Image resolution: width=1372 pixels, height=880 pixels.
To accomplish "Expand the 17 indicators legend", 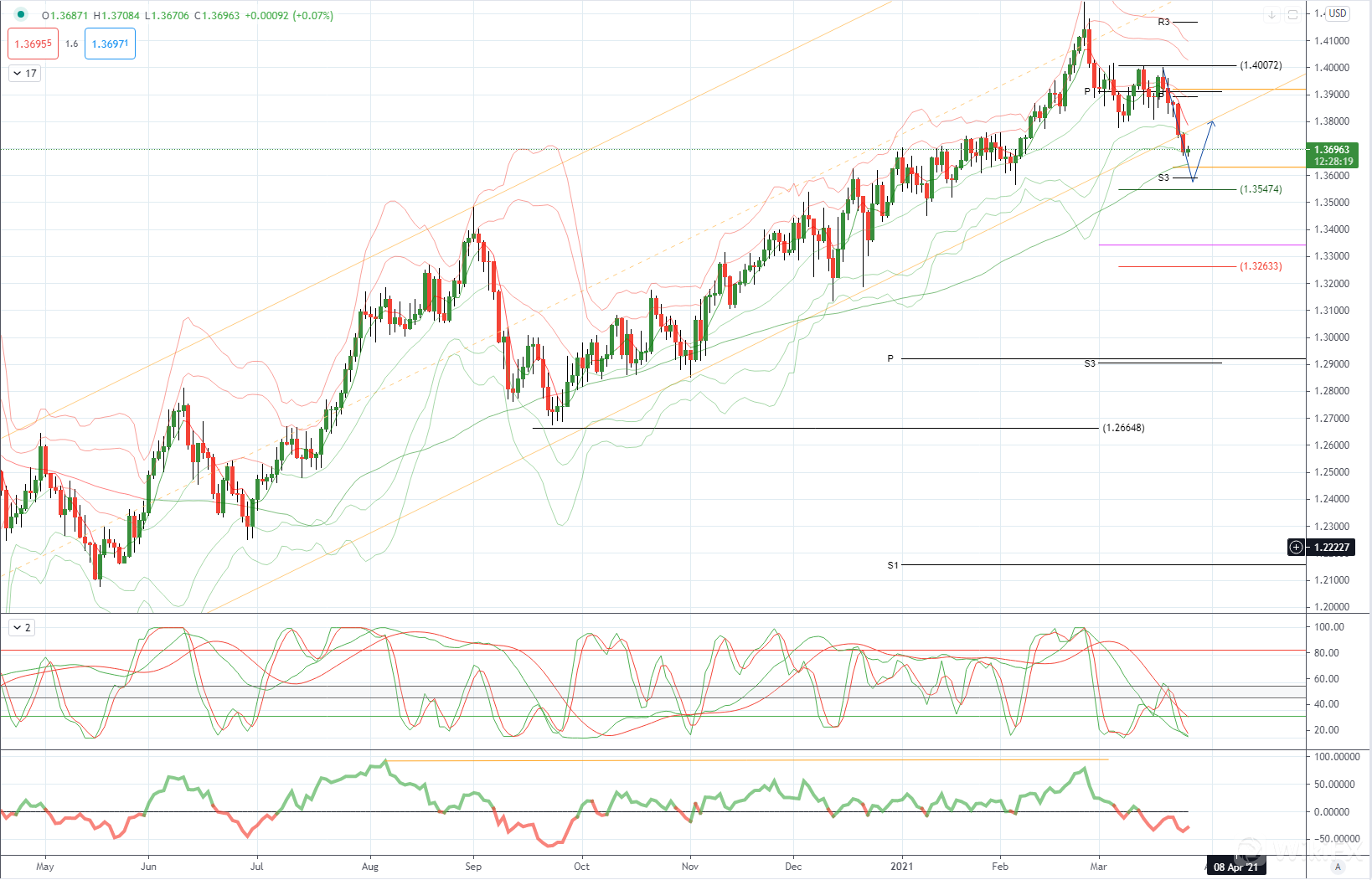I will click(24, 74).
